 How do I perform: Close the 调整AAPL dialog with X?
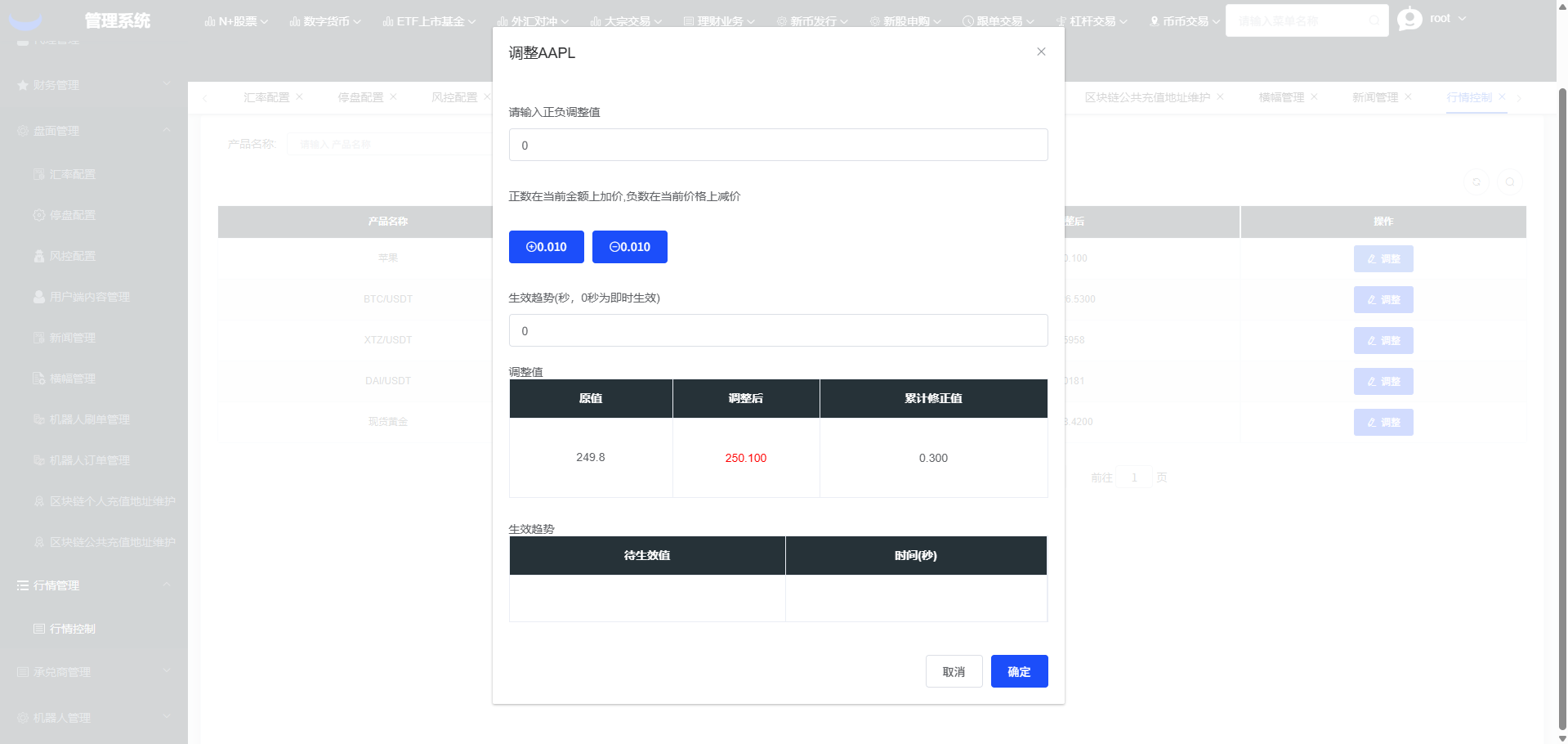click(1041, 52)
